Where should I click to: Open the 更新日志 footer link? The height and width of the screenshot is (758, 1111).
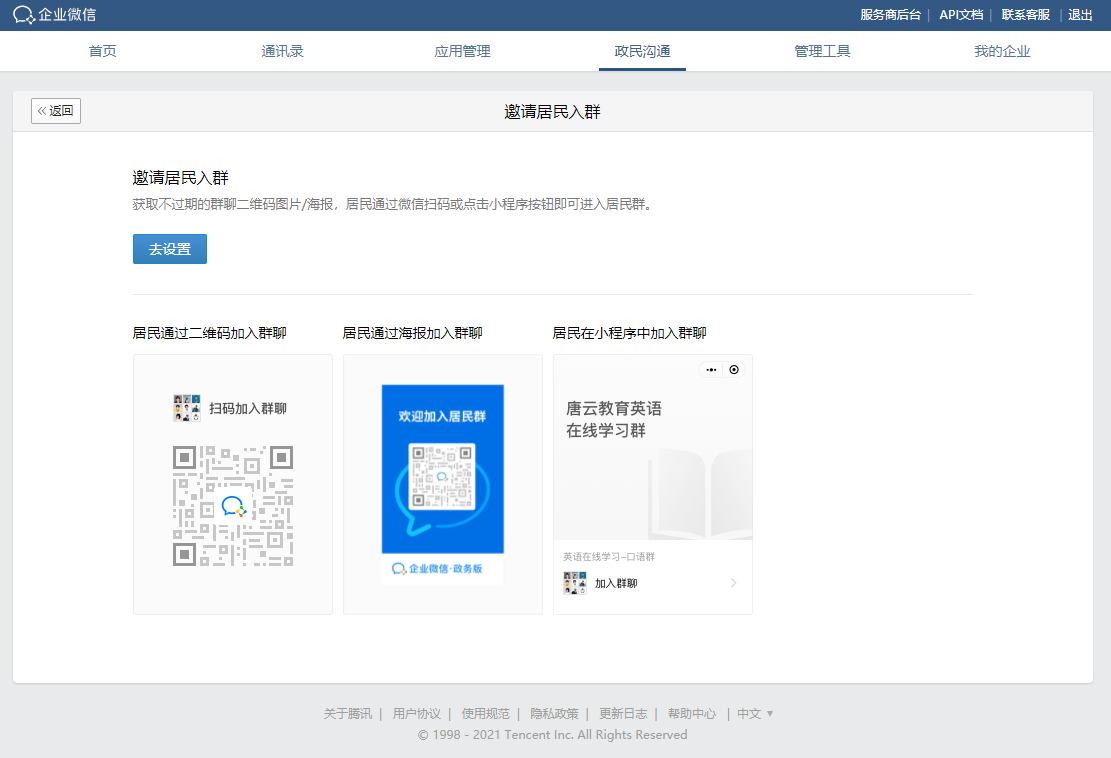pos(623,713)
